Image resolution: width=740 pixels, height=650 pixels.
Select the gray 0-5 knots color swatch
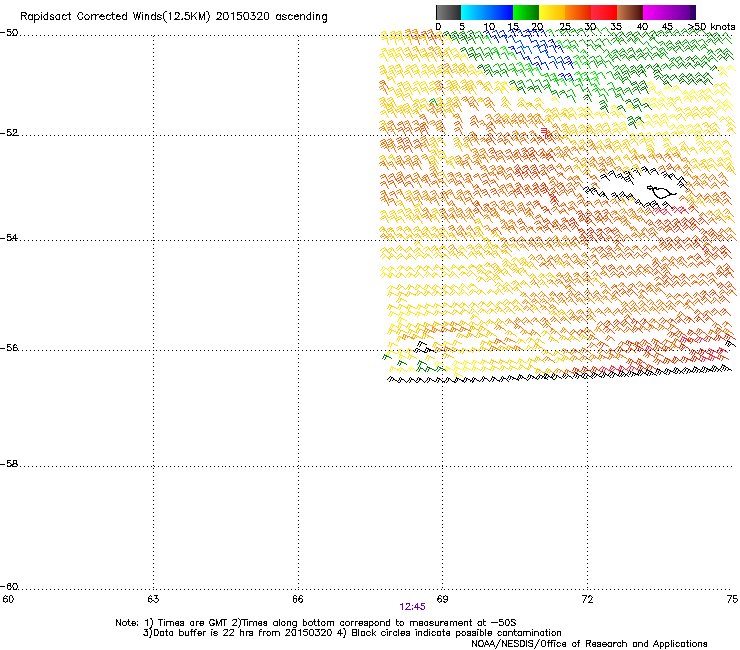click(448, 12)
